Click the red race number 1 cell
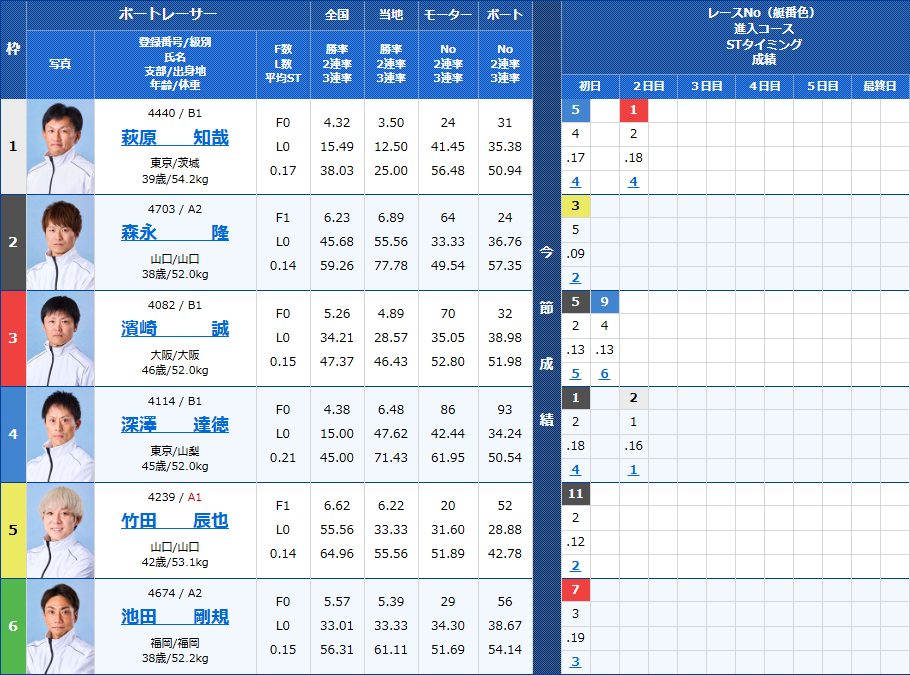Viewport: 910px width, 675px height. tap(633, 109)
